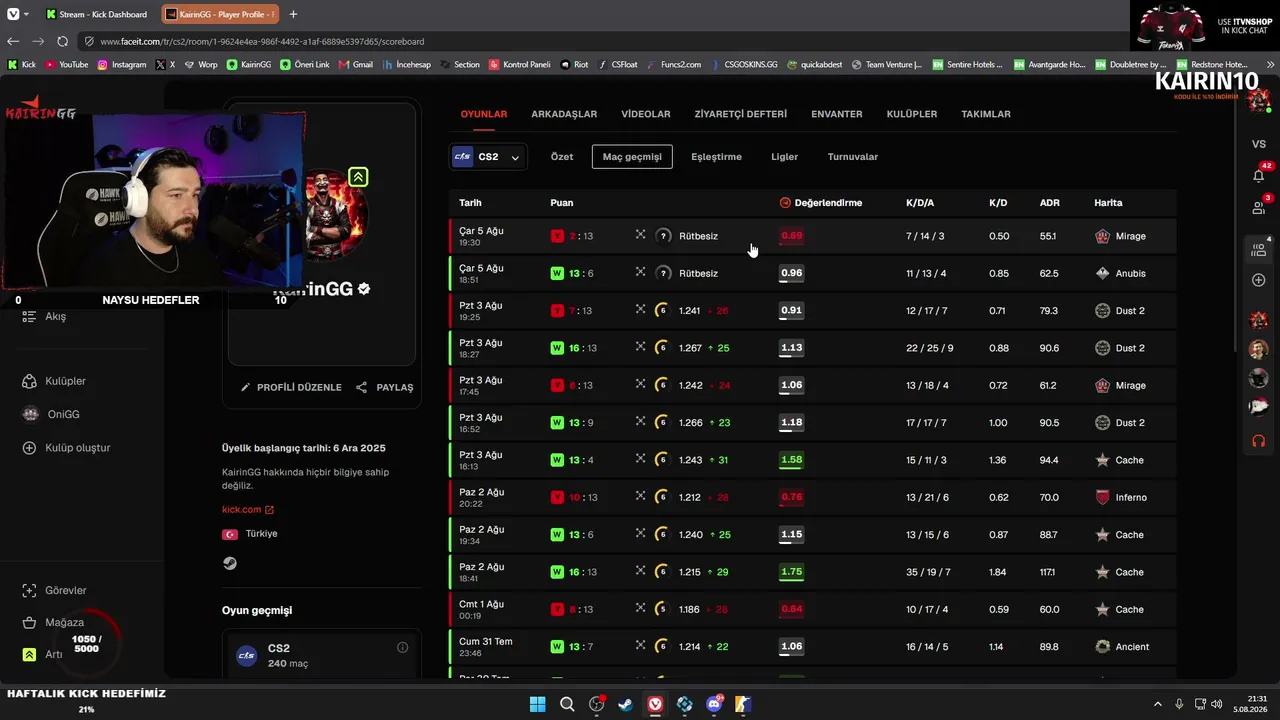This screenshot has width=1280, height=720.
Task: Select the Eşleştirme sub-tab
Action: coord(716,157)
